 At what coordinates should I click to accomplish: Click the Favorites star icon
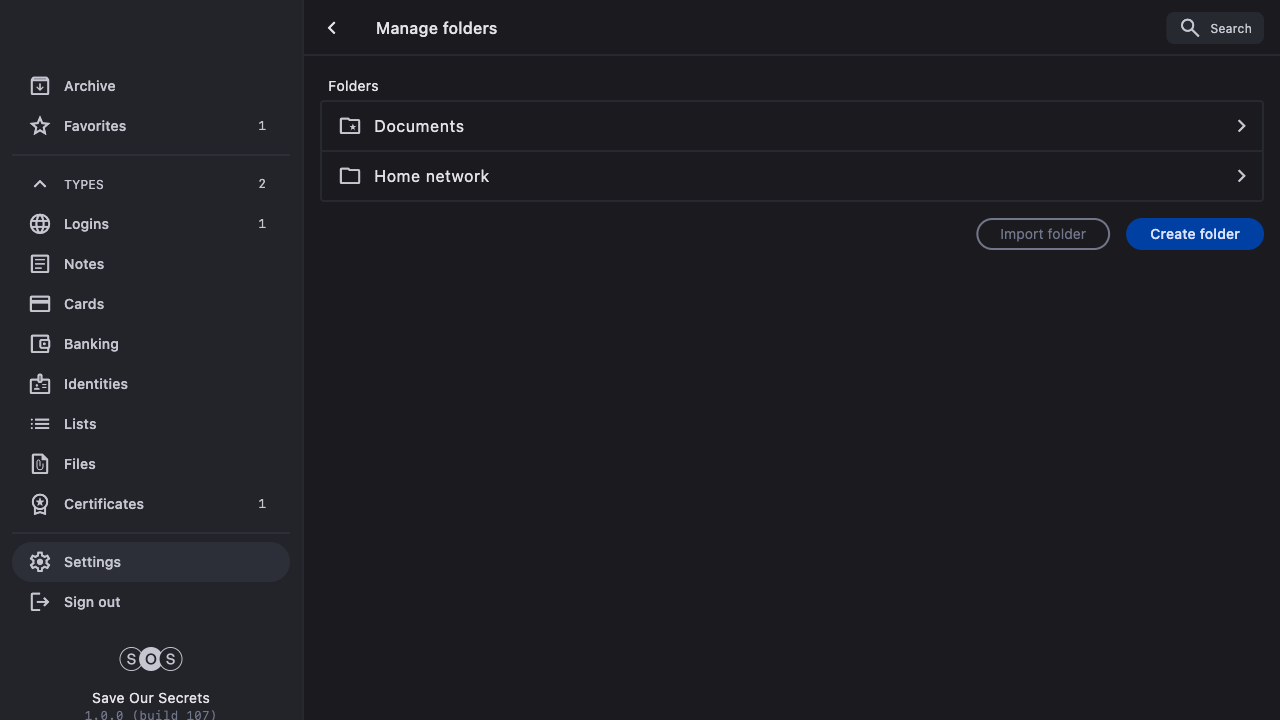click(x=40, y=126)
